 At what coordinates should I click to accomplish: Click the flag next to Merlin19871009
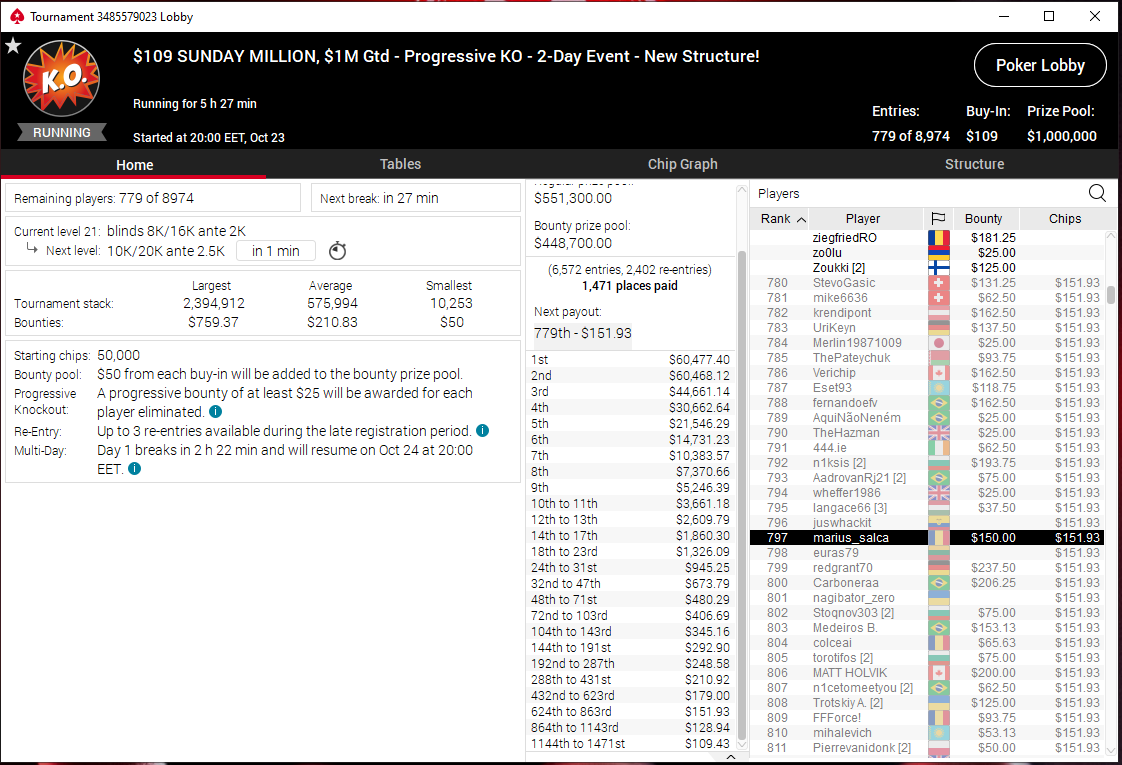click(939, 343)
